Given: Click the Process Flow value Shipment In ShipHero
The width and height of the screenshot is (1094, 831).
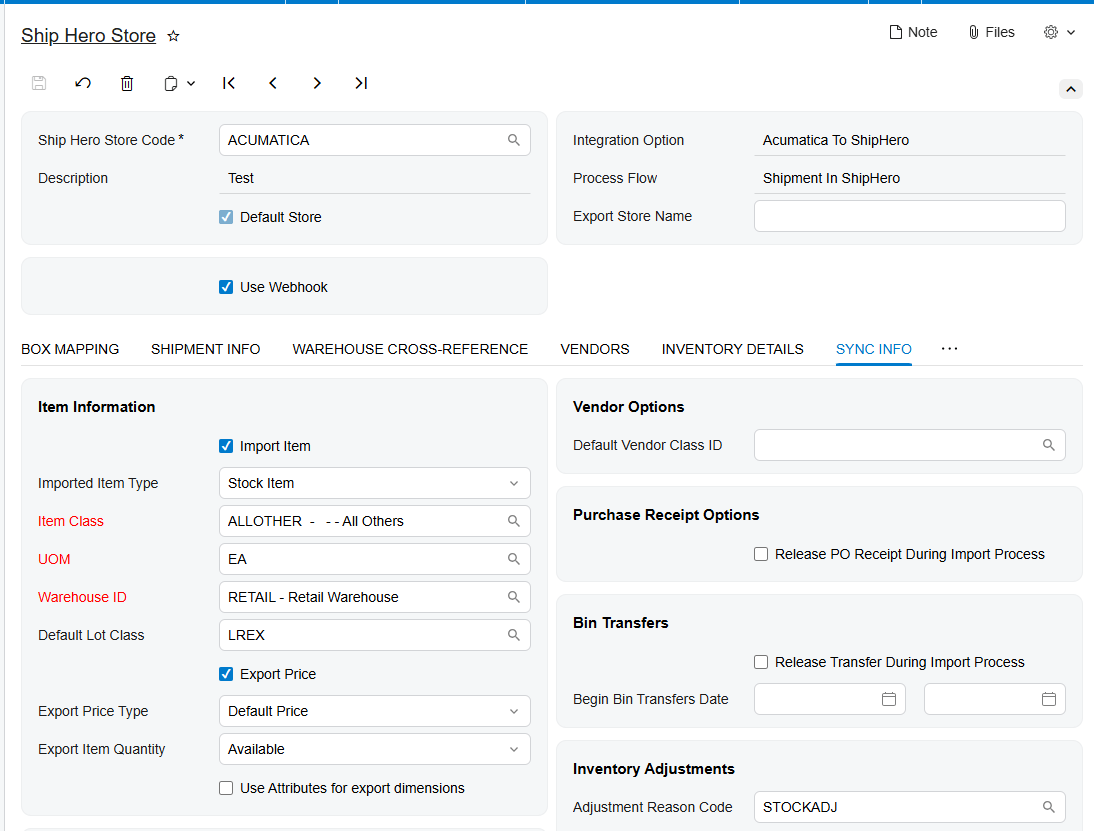Looking at the screenshot, I should [x=832, y=179].
